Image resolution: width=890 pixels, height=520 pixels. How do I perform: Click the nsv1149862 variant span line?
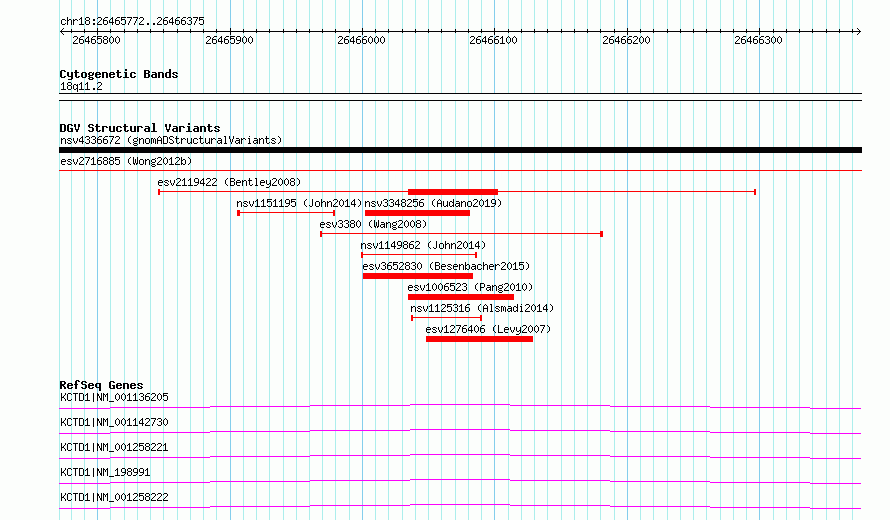pyautogui.click(x=419, y=255)
